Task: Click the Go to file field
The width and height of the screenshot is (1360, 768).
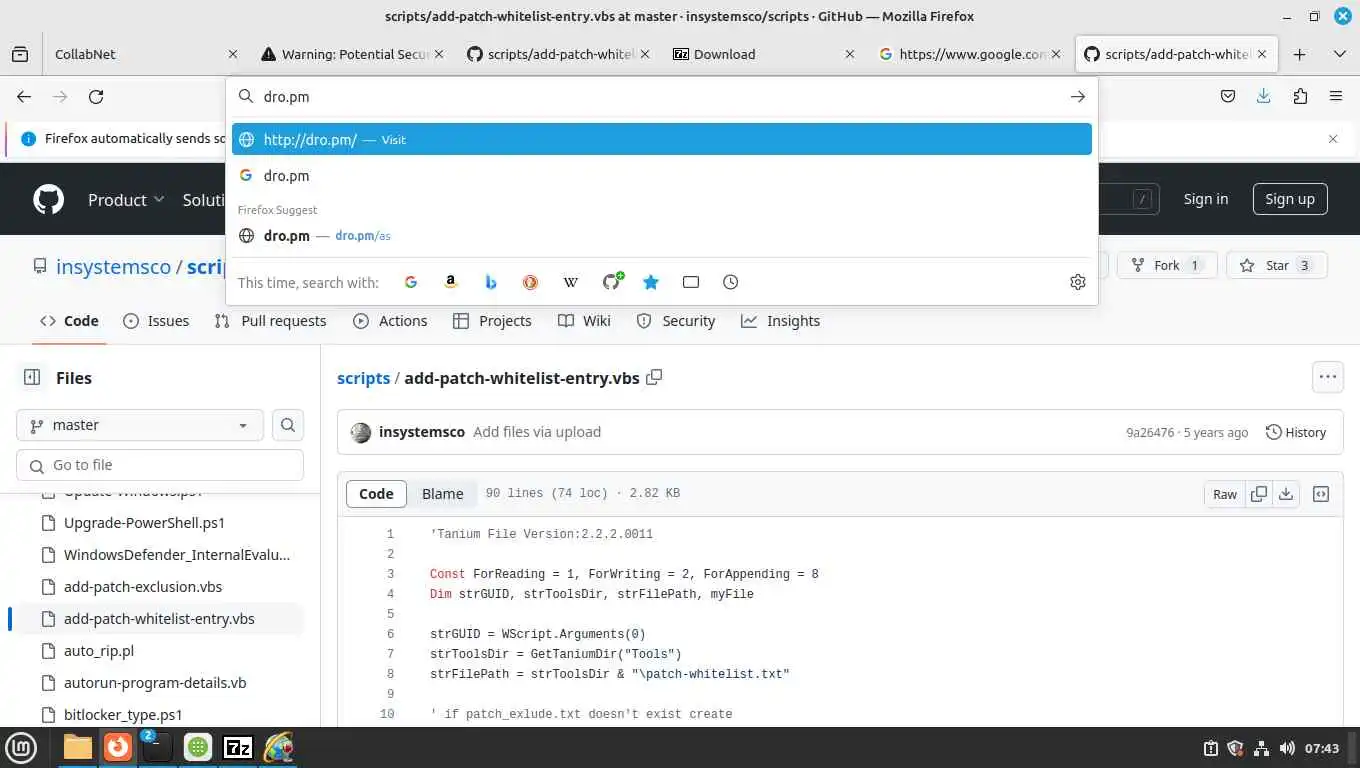Action: [x=160, y=465]
